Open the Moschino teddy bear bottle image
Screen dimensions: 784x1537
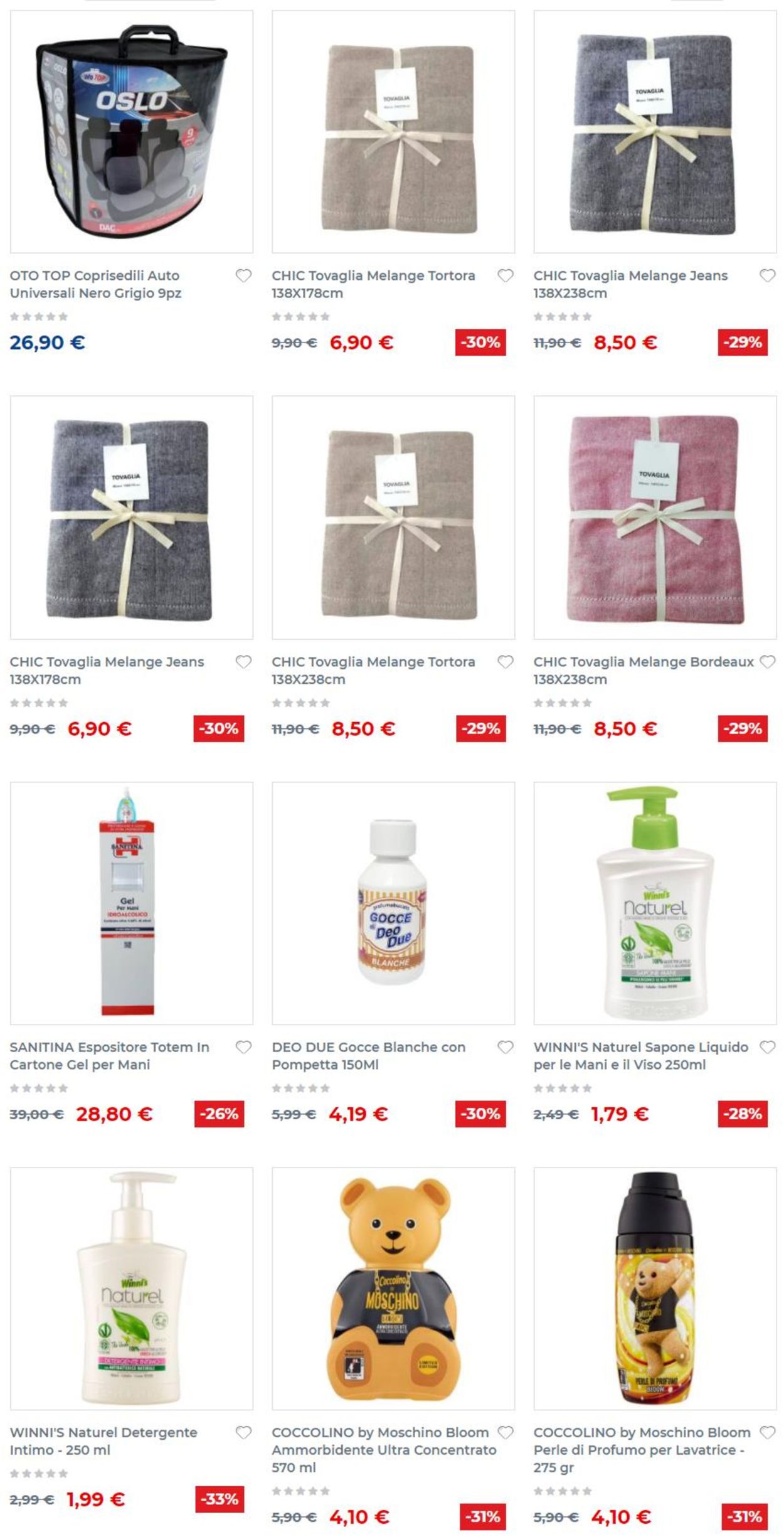(393, 1289)
